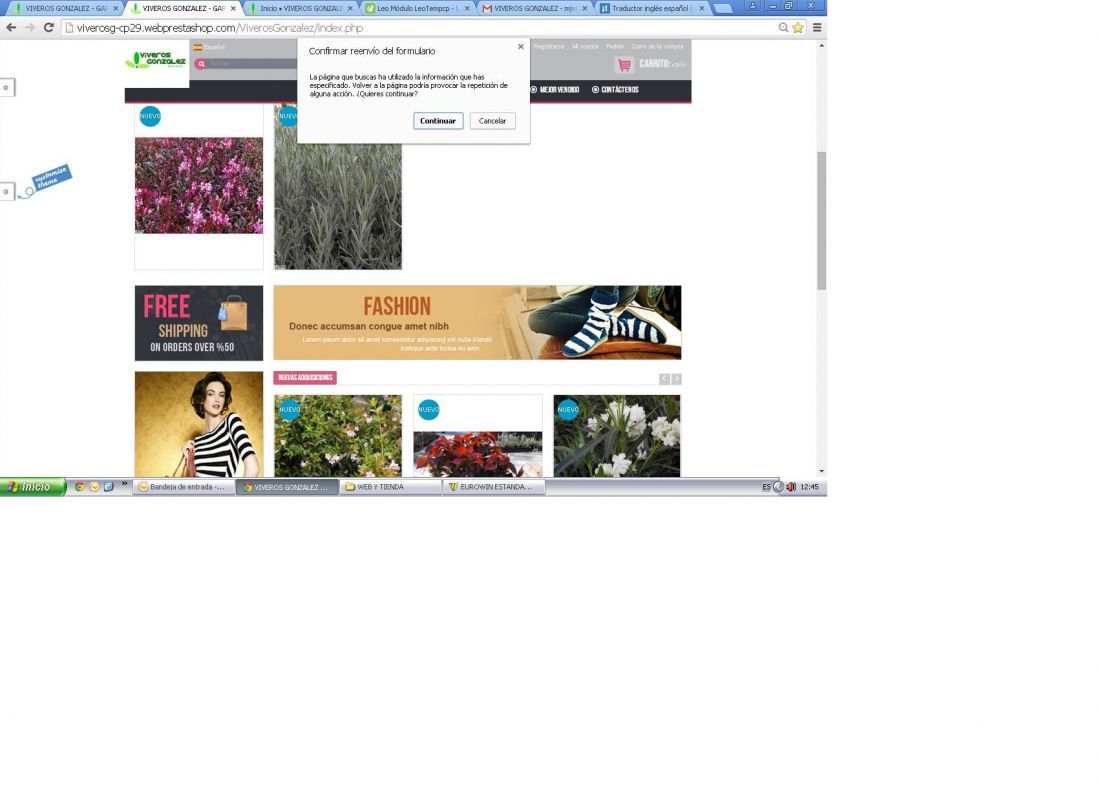The image size is (1100, 799).
Task: Click the page scrollbar down arrow
Action: click(821, 471)
